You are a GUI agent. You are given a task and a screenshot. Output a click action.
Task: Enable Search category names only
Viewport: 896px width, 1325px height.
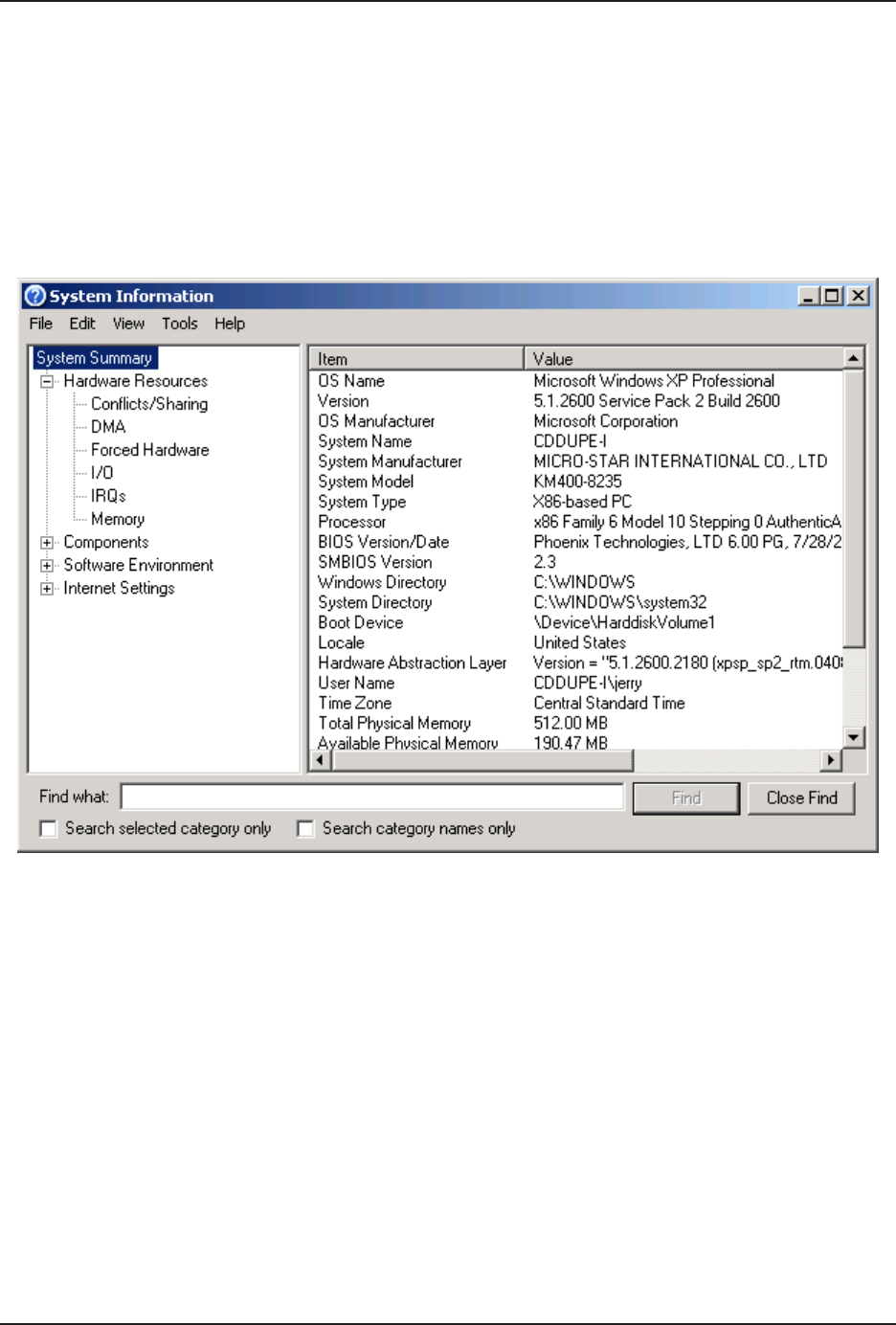pyautogui.click(x=305, y=829)
